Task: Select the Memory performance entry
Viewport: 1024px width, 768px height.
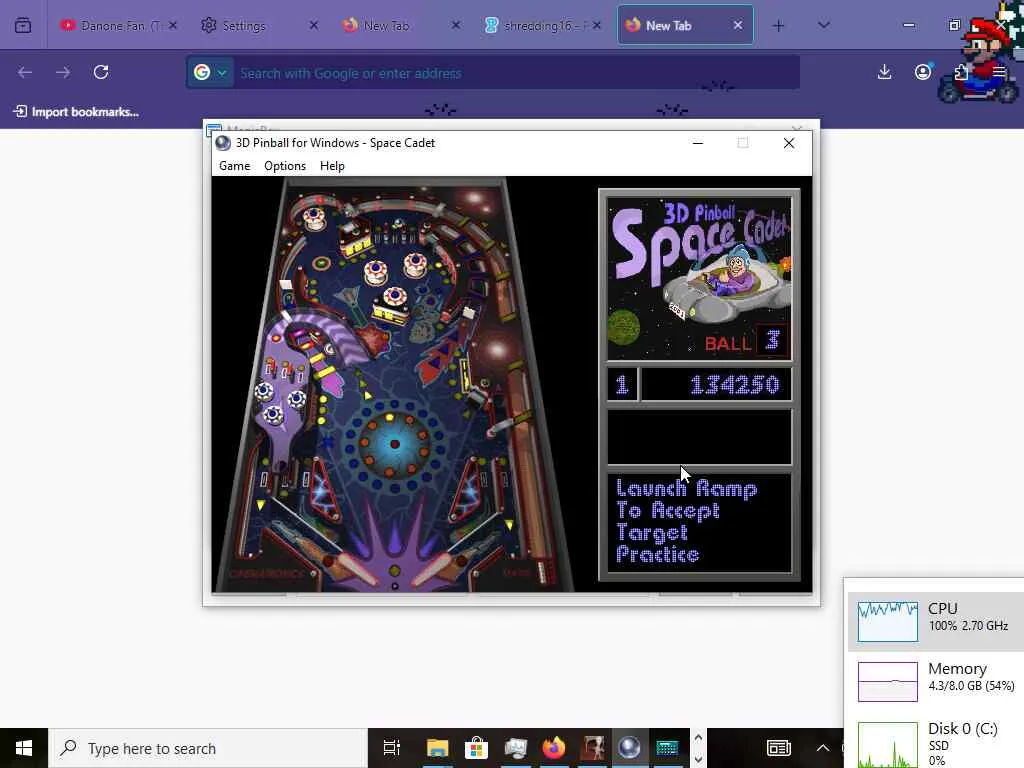Action: pyautogui.click(x=936, y=681)
